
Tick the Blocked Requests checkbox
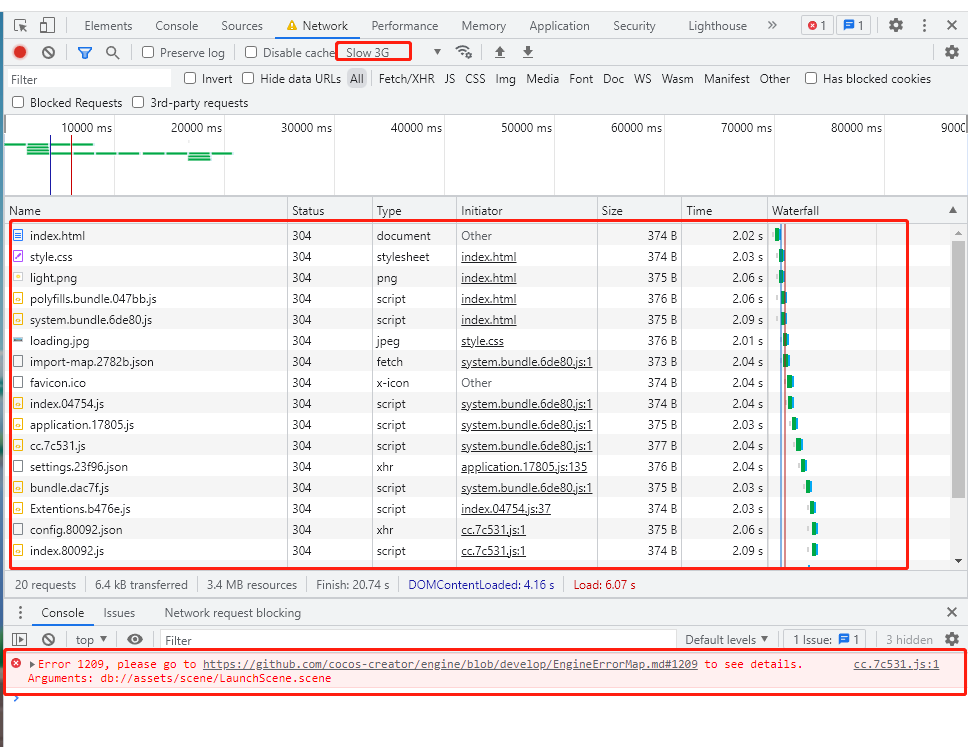coord(18,103)
